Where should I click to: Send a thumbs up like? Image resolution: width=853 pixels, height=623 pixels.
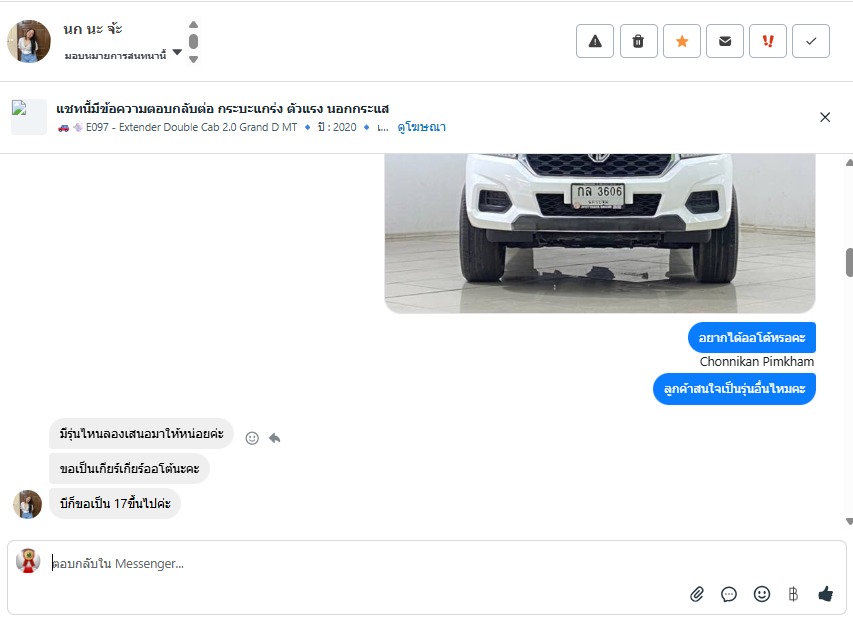point(825,594)
